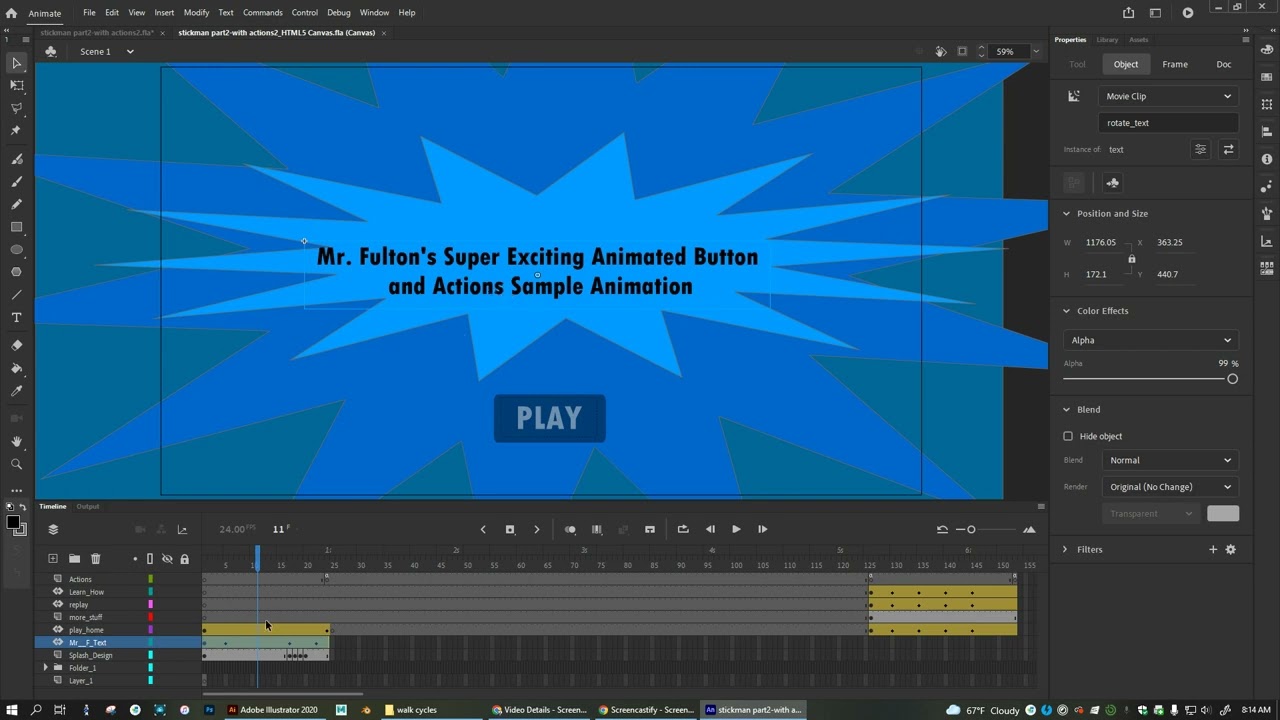
Task: Open the Modify menu
Action: [x=196, y=13]
